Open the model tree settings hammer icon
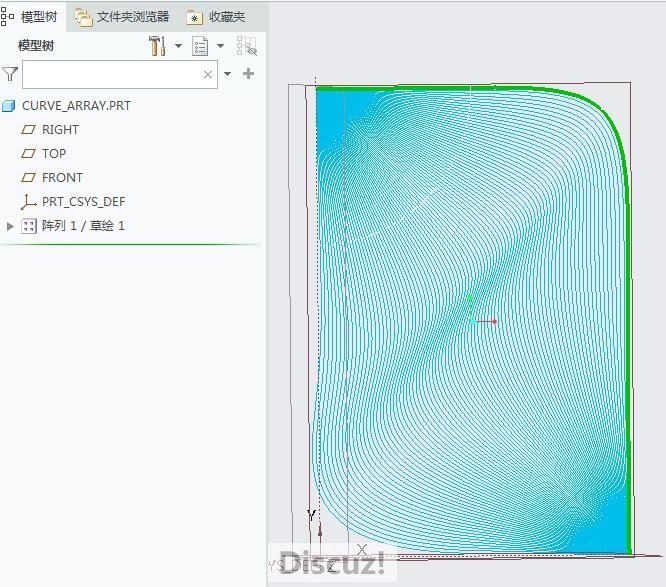The image size is (666, 587). pyautogui.click(x=157, y=46)
